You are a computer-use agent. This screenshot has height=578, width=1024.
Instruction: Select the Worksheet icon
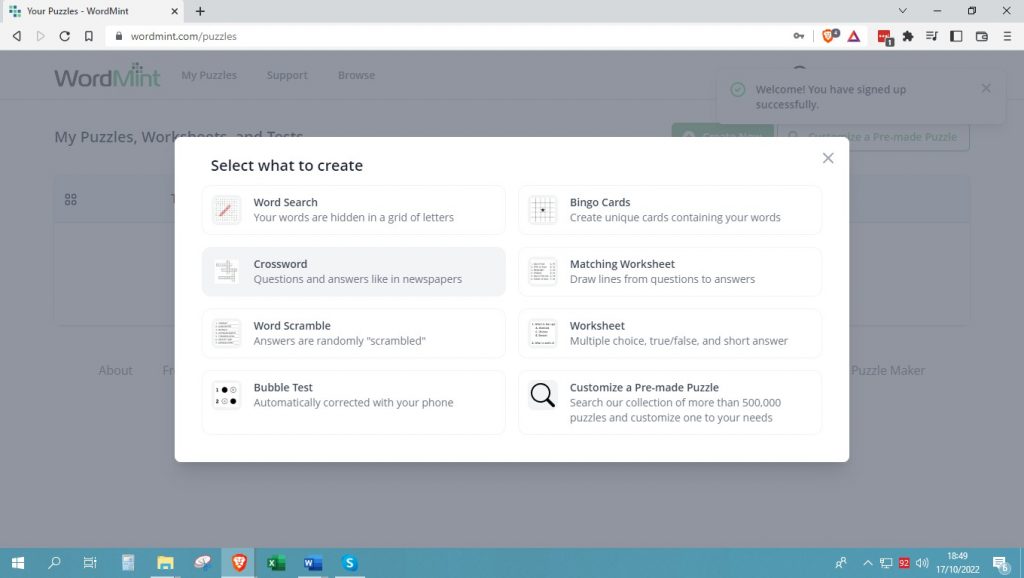[542, 333]
